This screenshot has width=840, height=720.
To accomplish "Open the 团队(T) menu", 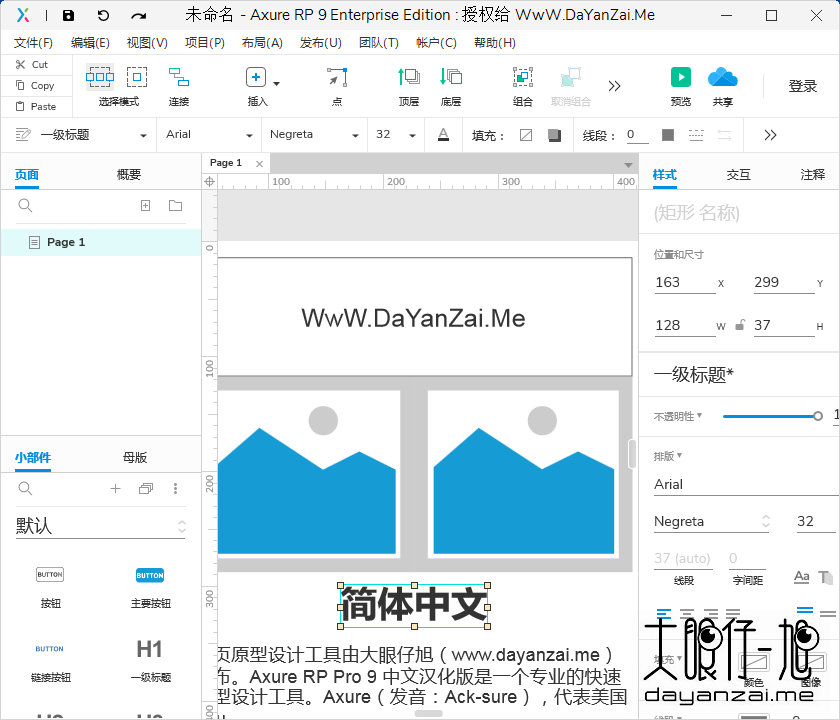I will click(379, 42).
